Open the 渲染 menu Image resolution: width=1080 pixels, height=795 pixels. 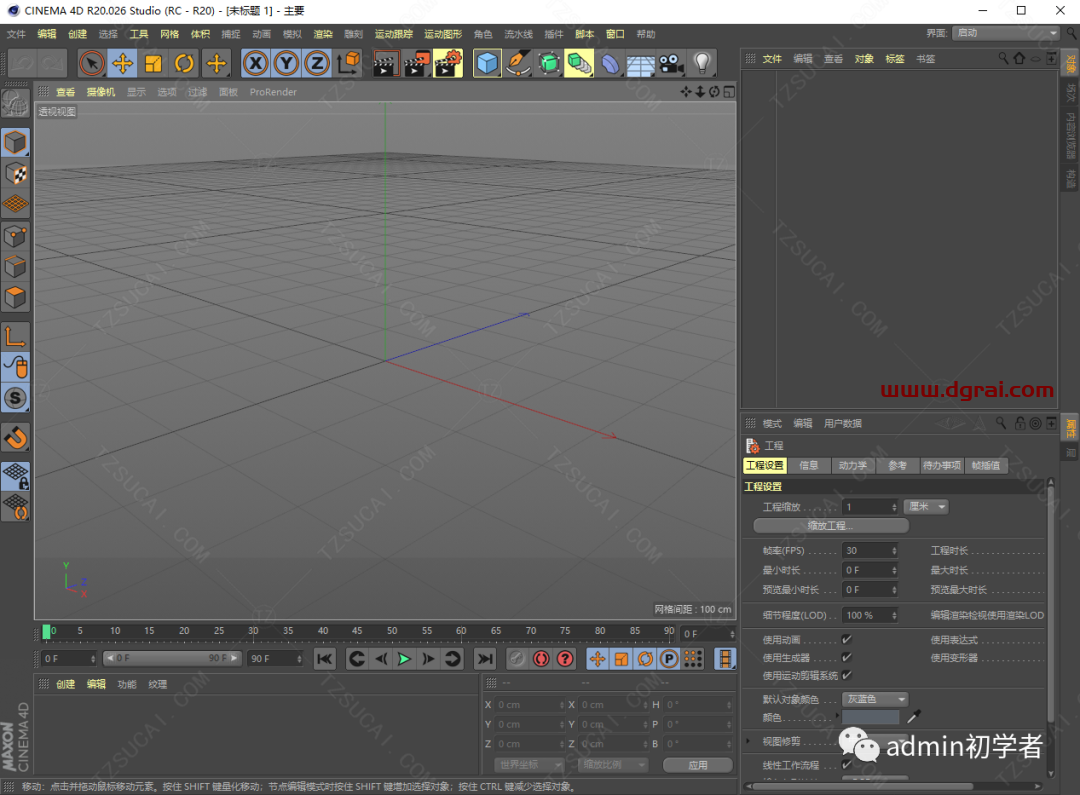pos(323,34)
